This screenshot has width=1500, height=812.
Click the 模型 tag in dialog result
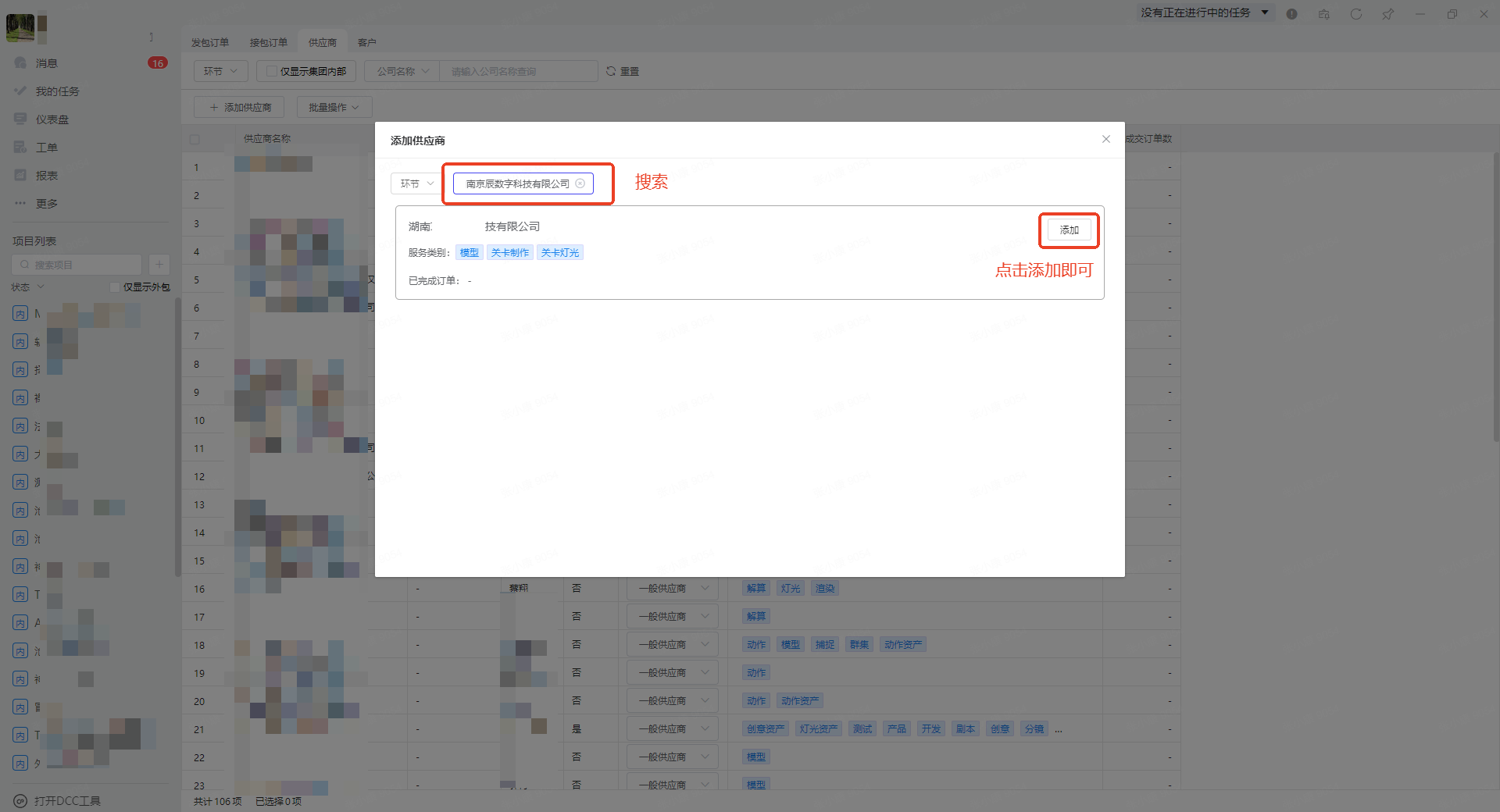click(470, 253)
